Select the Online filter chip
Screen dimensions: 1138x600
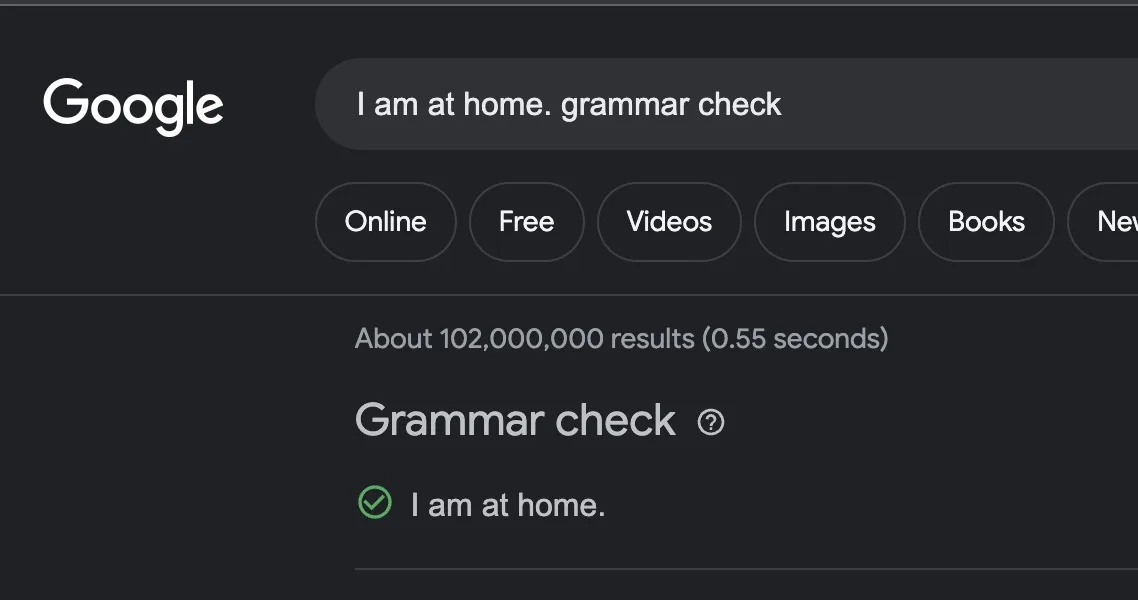[385, 221]
